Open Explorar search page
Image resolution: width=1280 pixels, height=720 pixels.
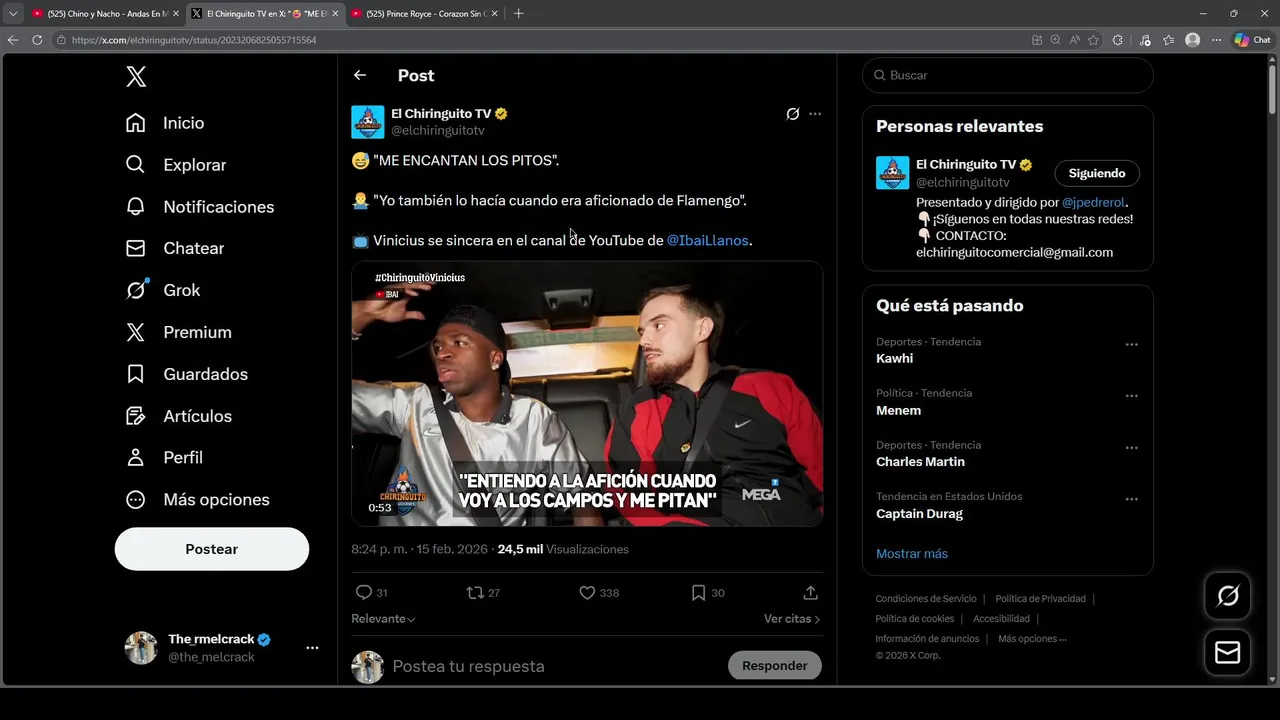[x=176, y=165]
